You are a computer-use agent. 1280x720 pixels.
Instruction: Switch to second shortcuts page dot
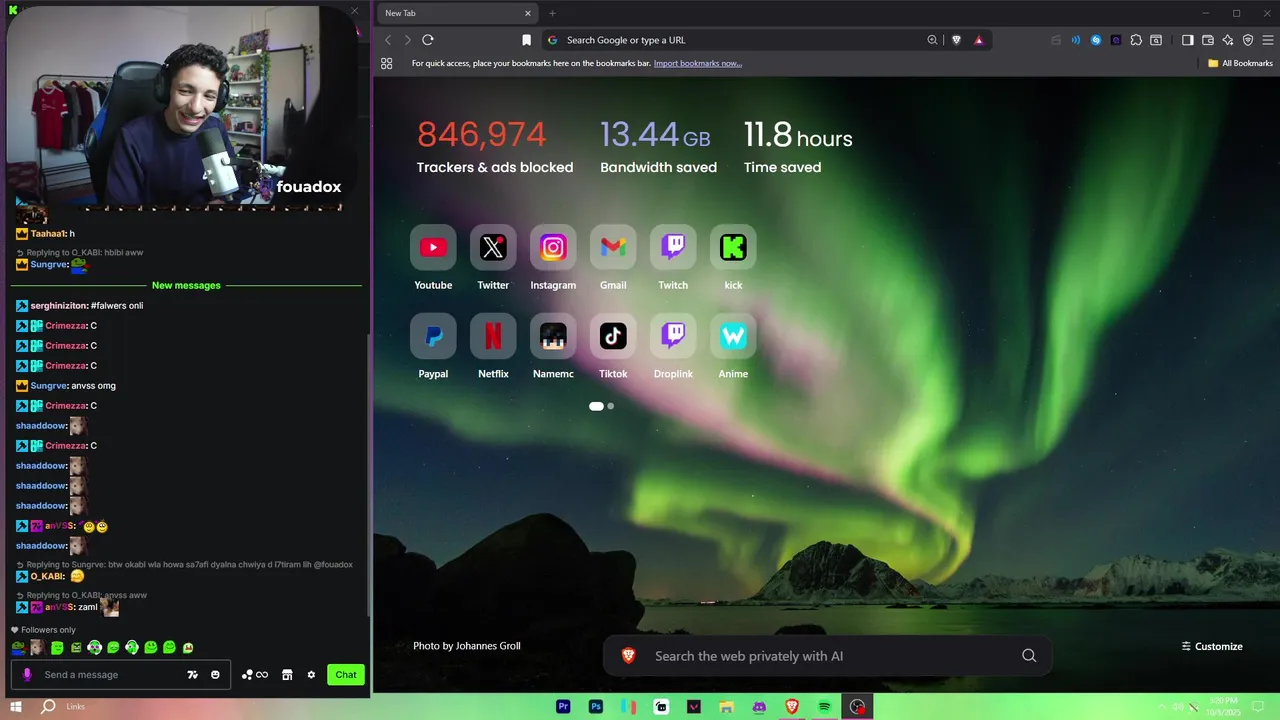[x=611, y=406]
